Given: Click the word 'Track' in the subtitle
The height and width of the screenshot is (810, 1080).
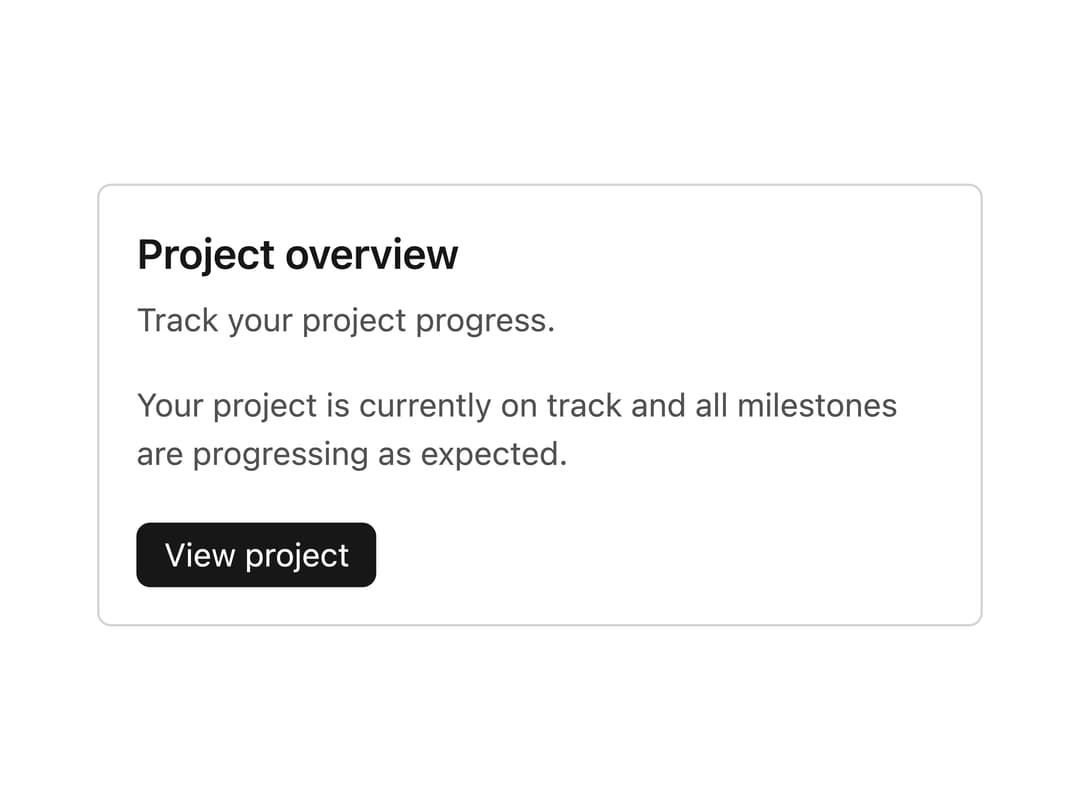Looking at the screenshot, I should point(178,321).
